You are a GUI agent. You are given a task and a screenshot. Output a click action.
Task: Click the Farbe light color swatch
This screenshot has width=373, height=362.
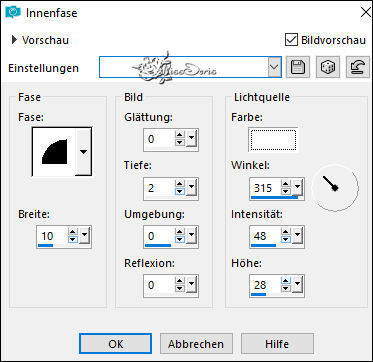click(x=273, y=140)
